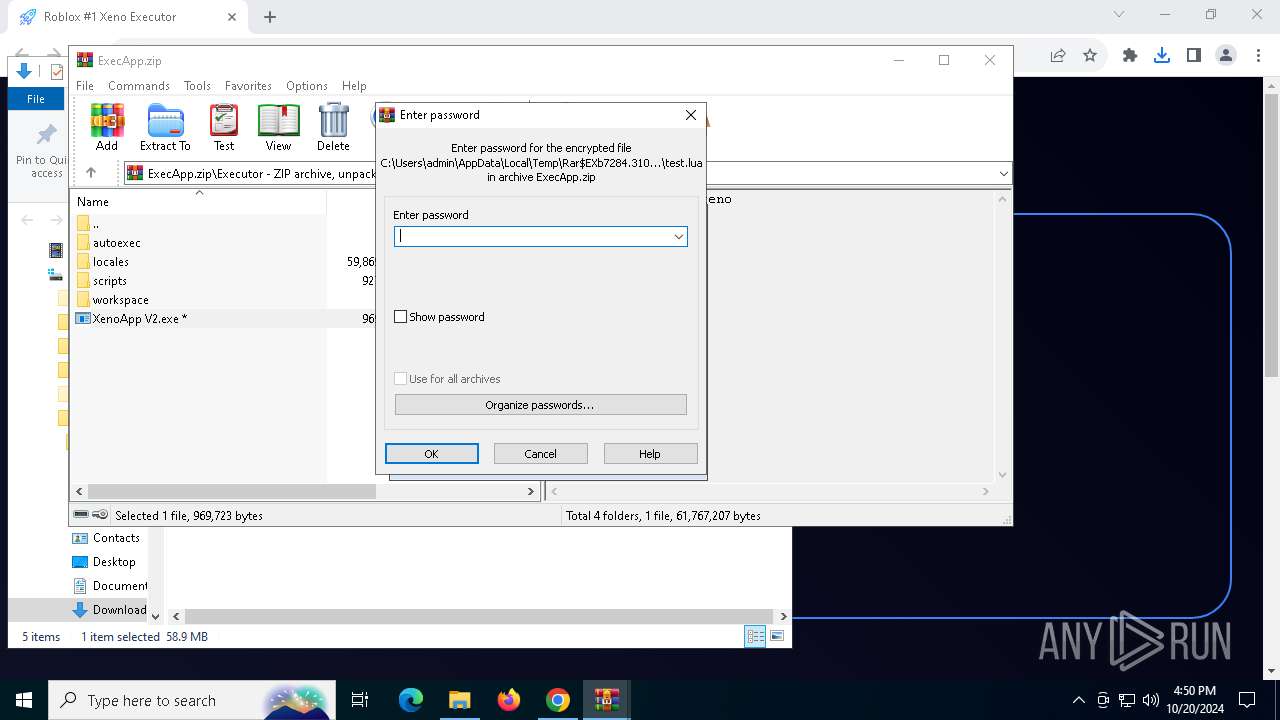The height and width of the screenshot is (720, 1280).
Task: Click the Cancel button
Action: 541,454
